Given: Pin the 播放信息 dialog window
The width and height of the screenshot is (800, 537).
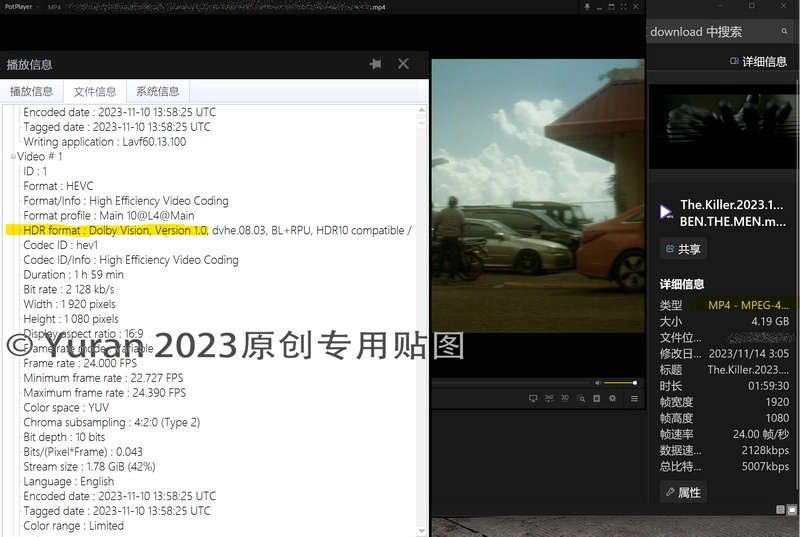Looking at the screenshot, I should [x=376, y=64].
